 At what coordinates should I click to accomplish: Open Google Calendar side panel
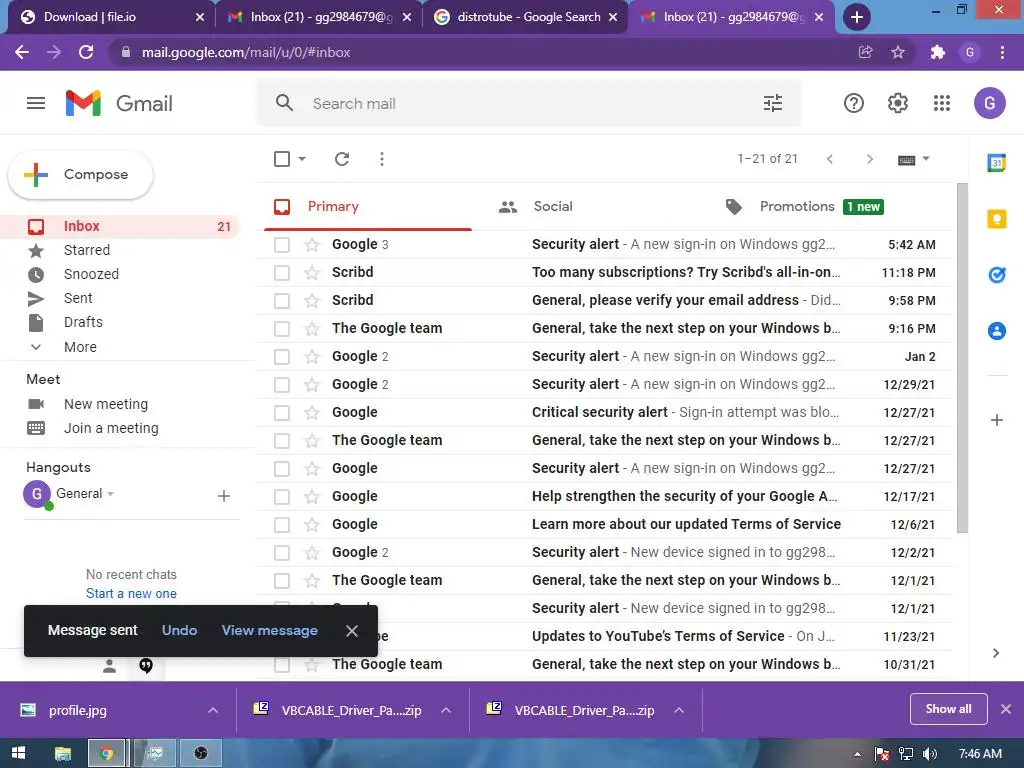[x=997, y=163]
